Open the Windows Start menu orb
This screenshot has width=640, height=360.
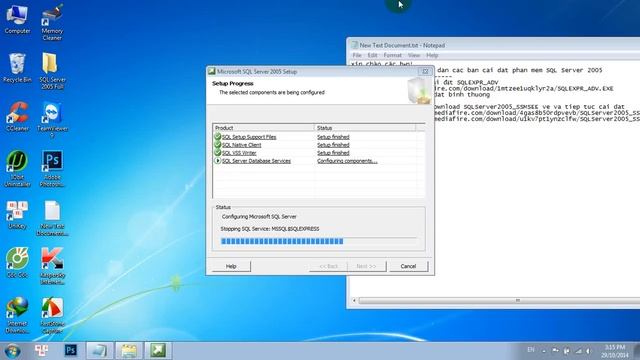pyautogui.click(x=12, y=351)
